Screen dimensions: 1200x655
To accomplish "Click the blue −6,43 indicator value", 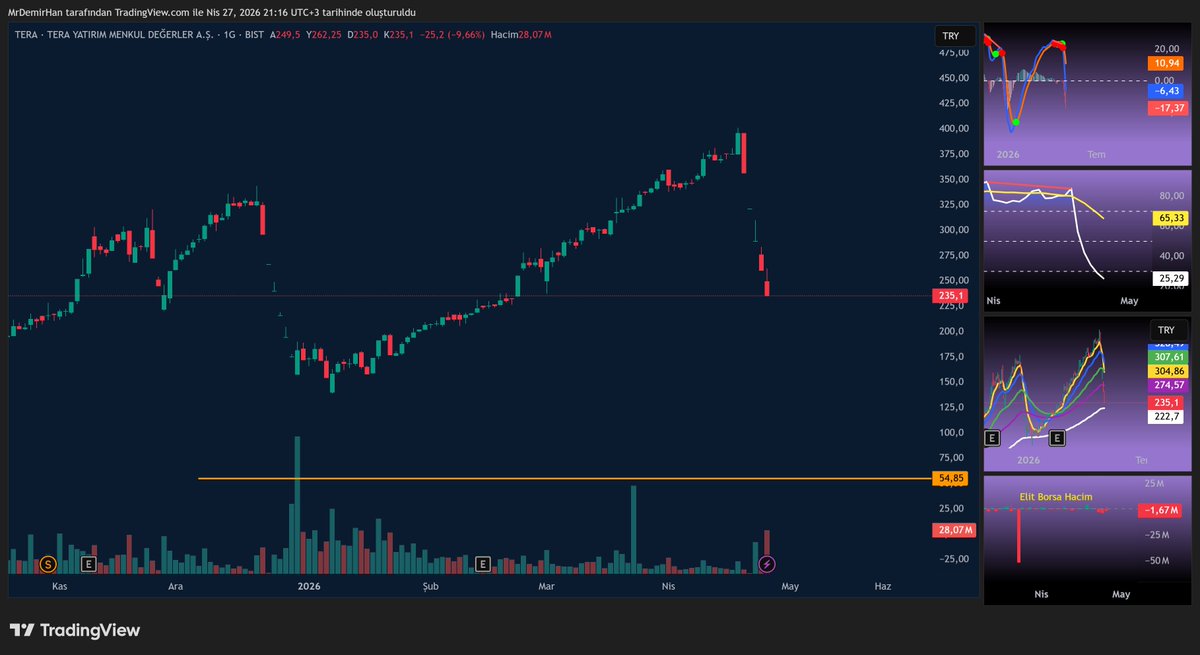I will coord(1165,90).
